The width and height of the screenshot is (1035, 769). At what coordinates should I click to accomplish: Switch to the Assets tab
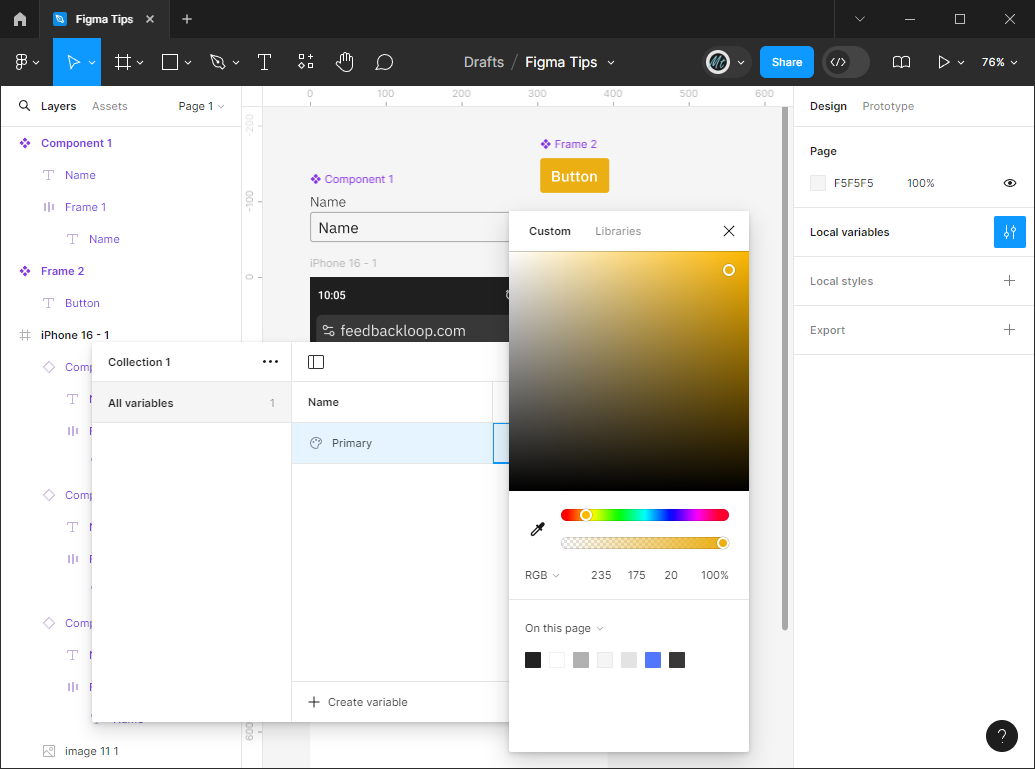tap(110, 106)
